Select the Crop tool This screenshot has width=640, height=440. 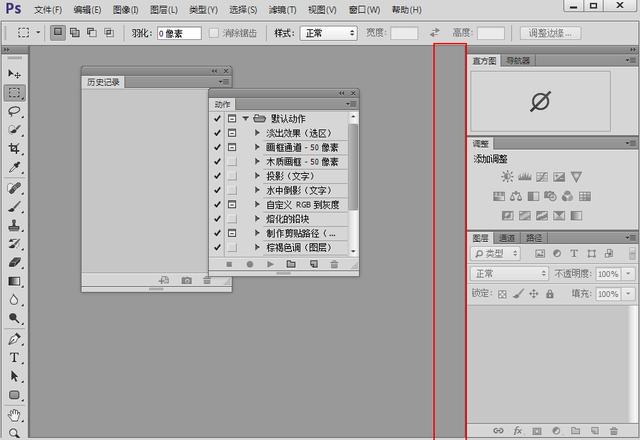[x=14, y=148]
